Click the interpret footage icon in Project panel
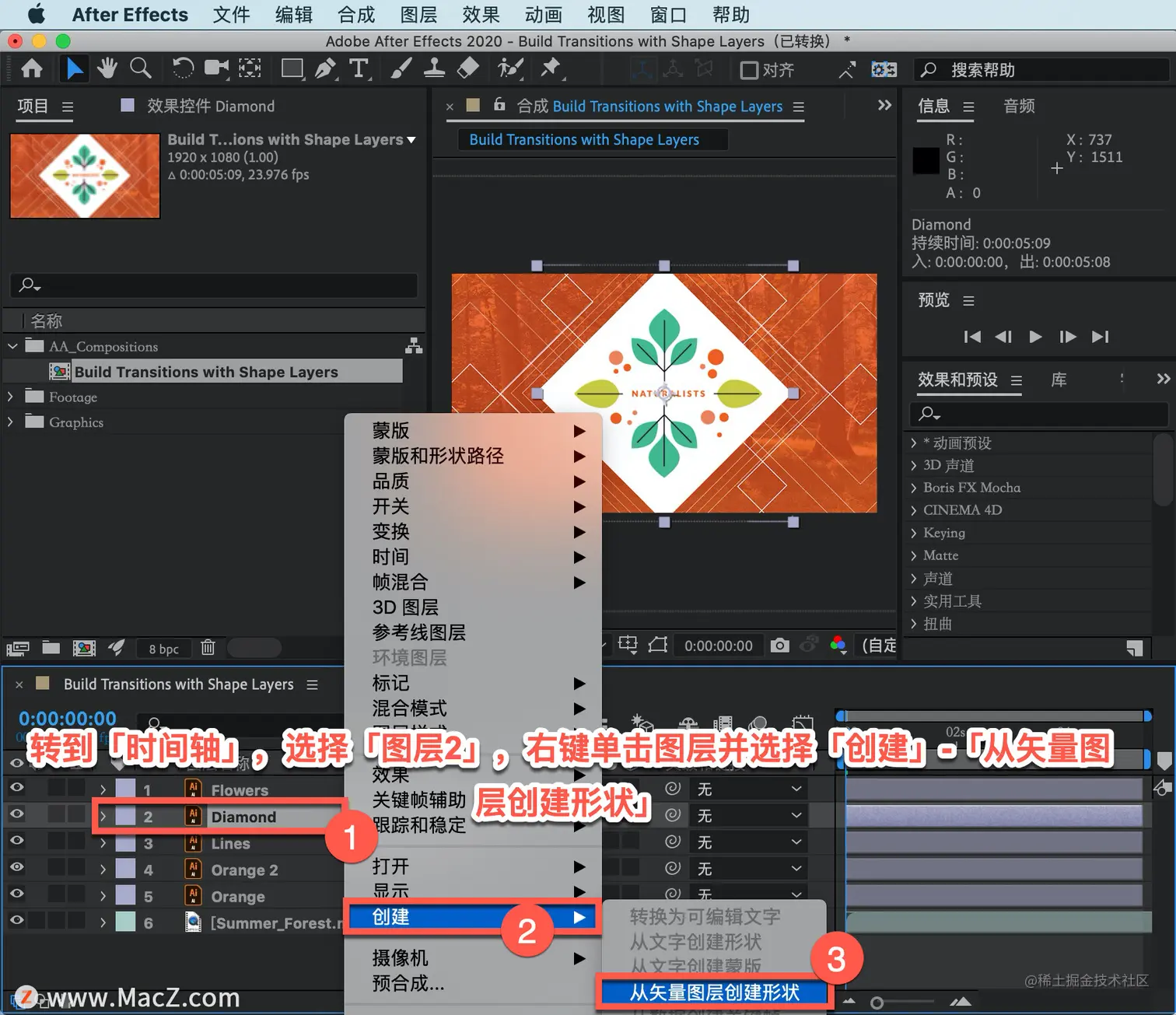The height and width of the screenshot is (1015, 1176). pos(18,647)
